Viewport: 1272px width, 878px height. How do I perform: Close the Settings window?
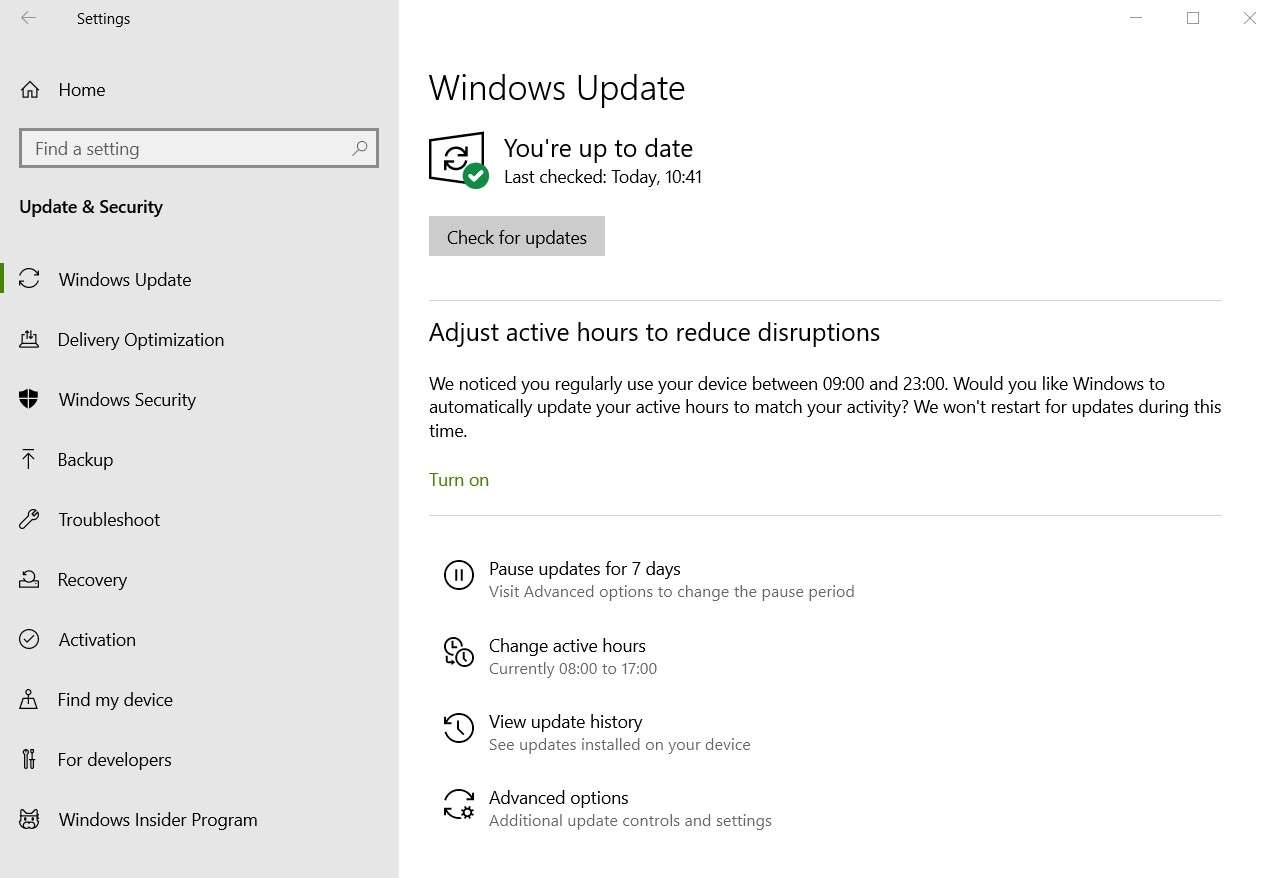[1249, 18]
